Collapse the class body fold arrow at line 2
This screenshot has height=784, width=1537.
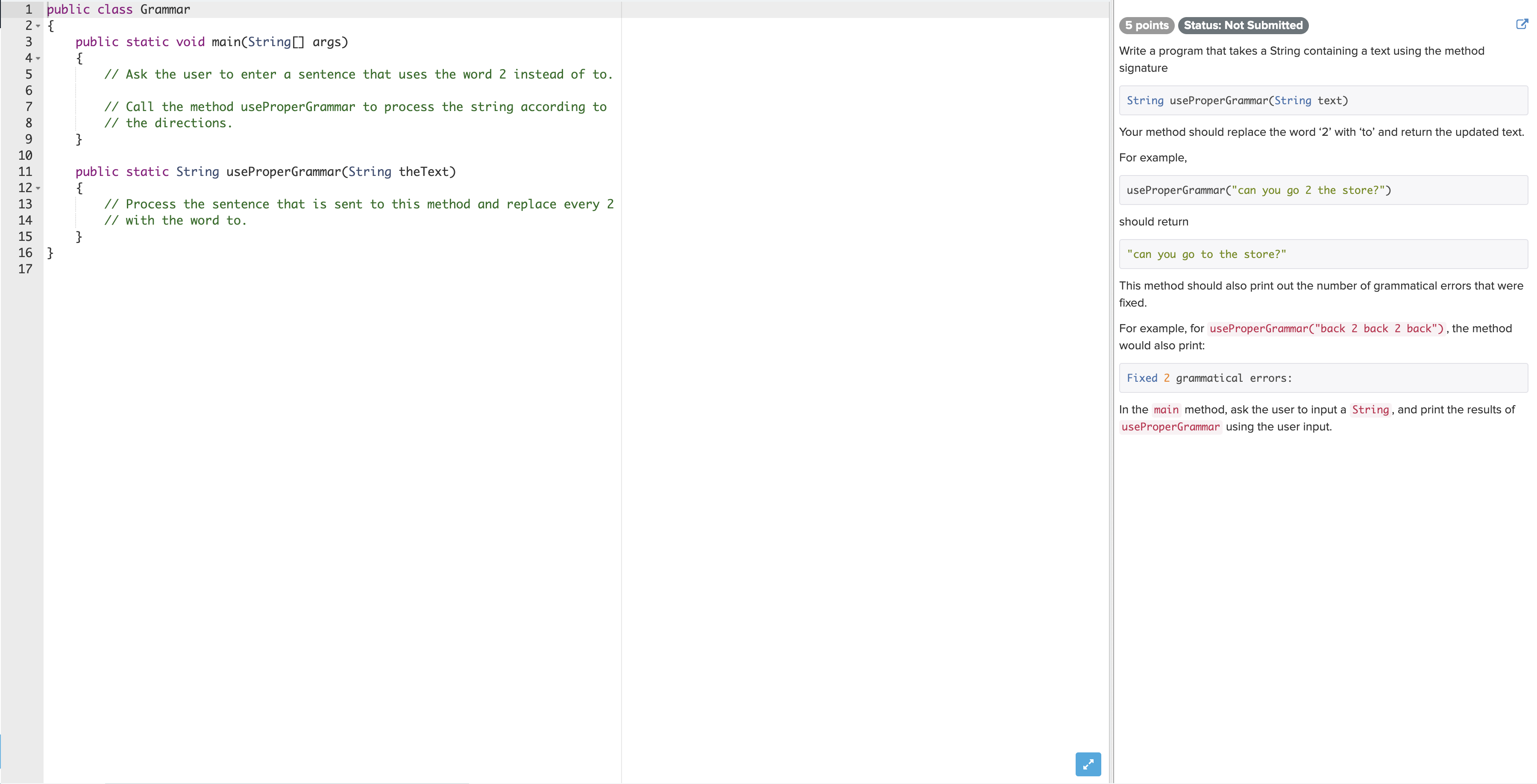click(38, 26)
